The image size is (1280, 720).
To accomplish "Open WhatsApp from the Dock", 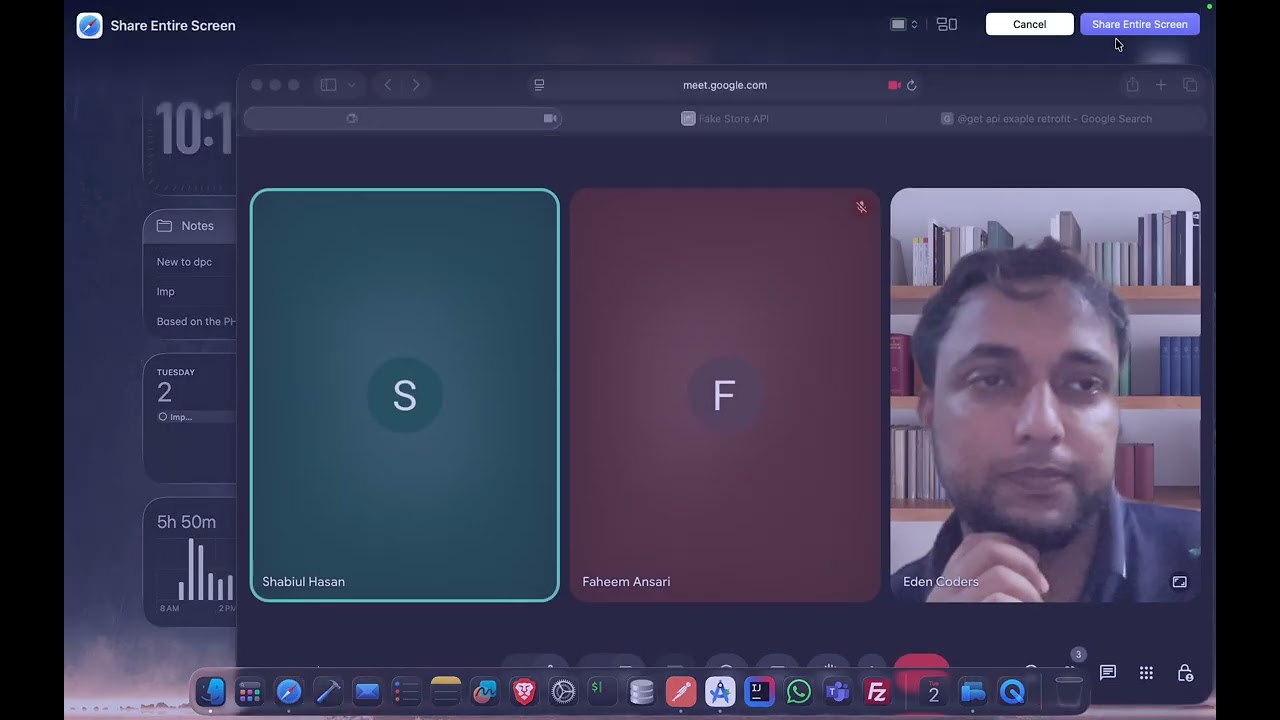I will point(798,691).
